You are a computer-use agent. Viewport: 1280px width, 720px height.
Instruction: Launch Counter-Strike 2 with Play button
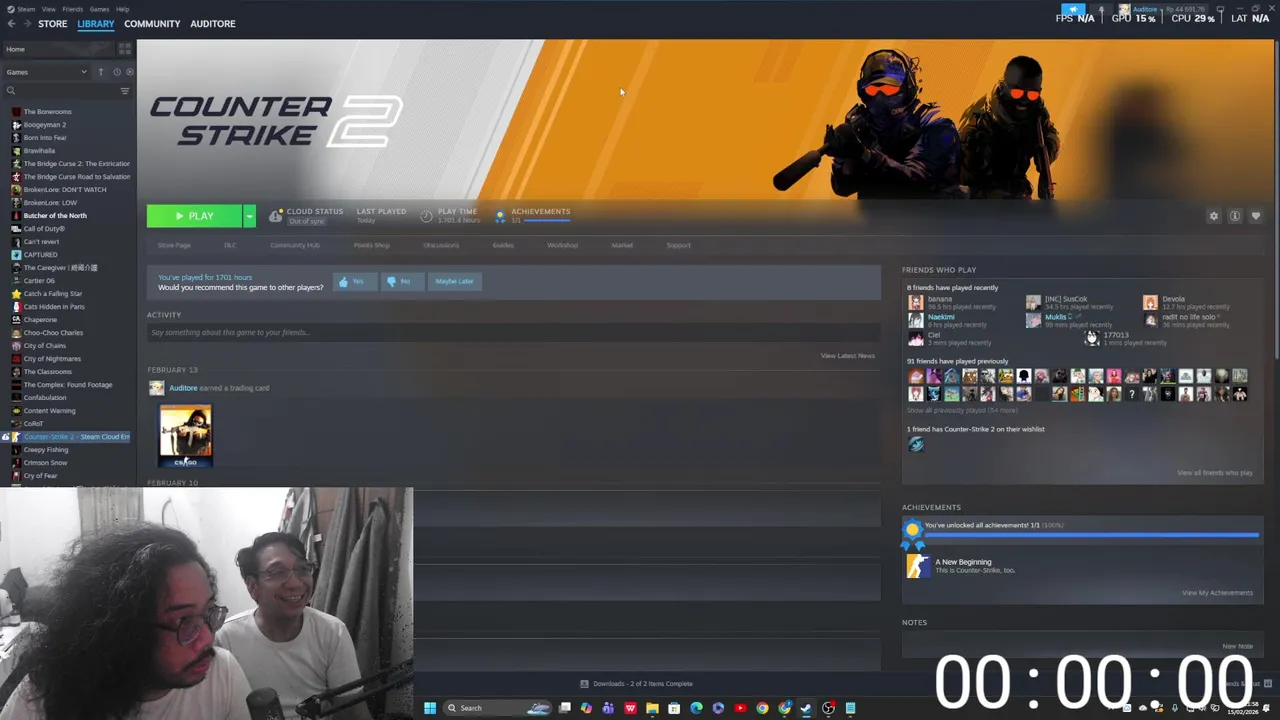(x=194, y=216)
